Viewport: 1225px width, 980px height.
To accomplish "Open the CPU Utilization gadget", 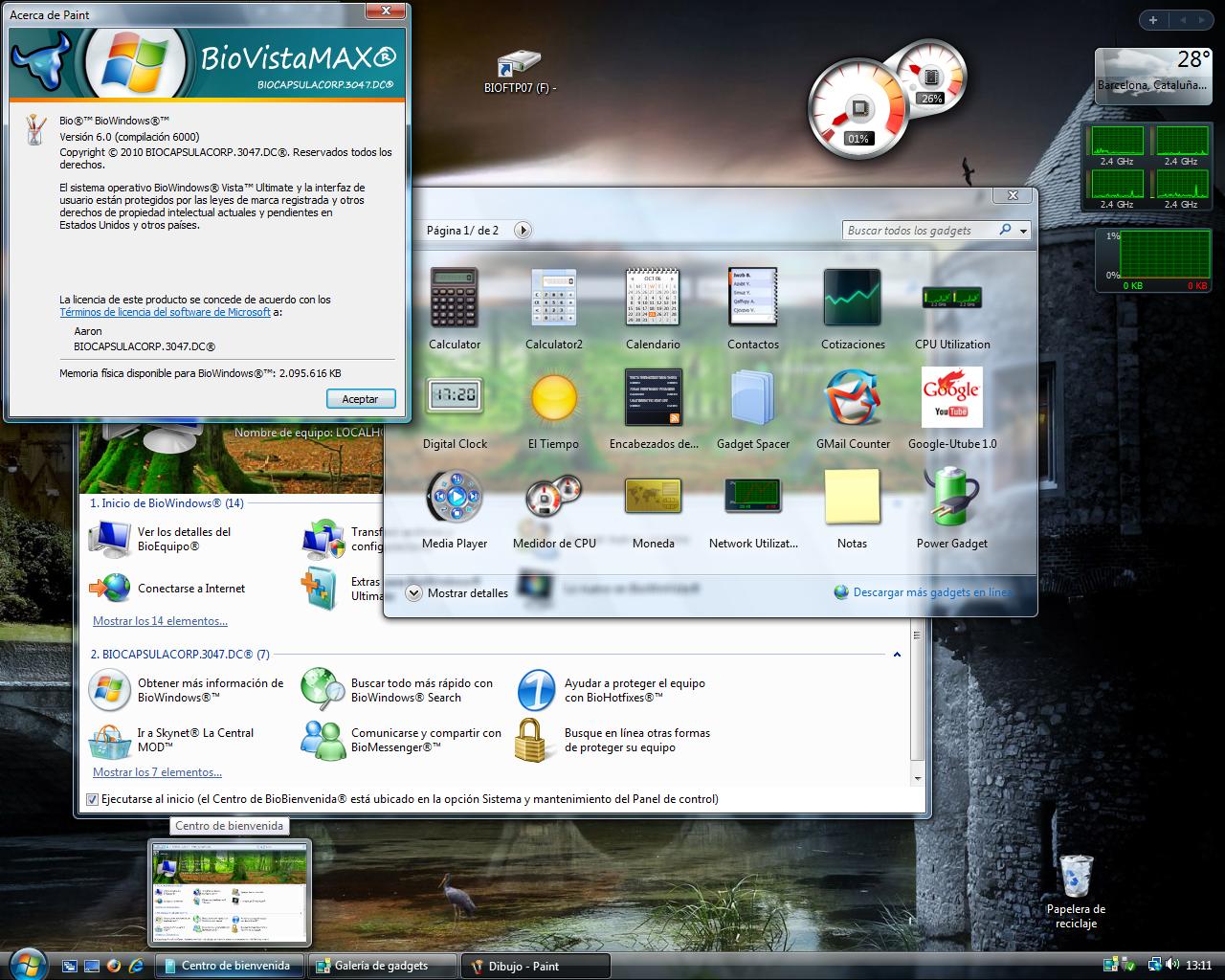I will [x=951, y=297].
